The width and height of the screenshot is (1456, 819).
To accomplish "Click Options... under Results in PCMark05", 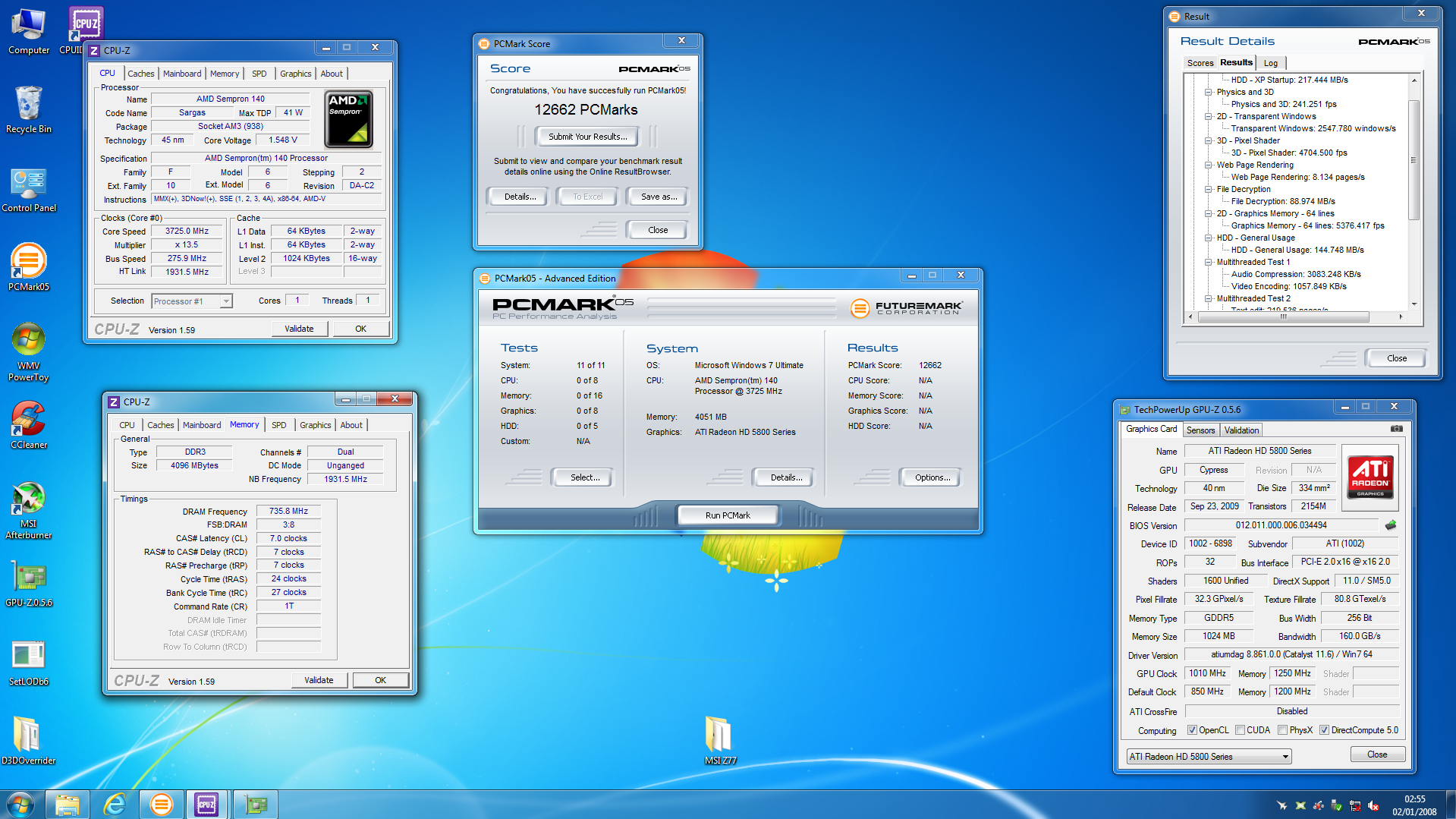I will click(932, 477).
